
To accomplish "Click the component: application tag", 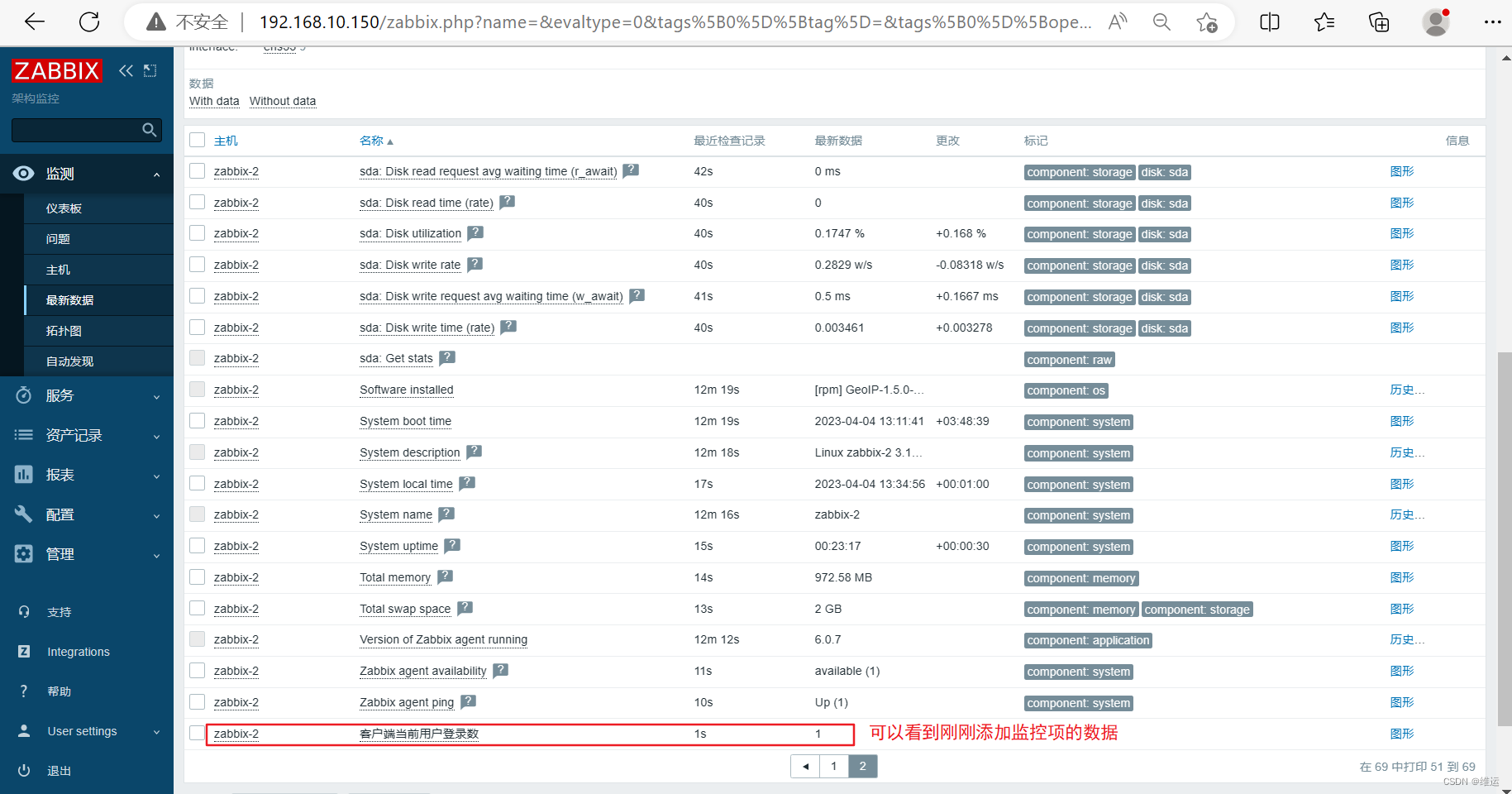I will tap(1088, 640).
